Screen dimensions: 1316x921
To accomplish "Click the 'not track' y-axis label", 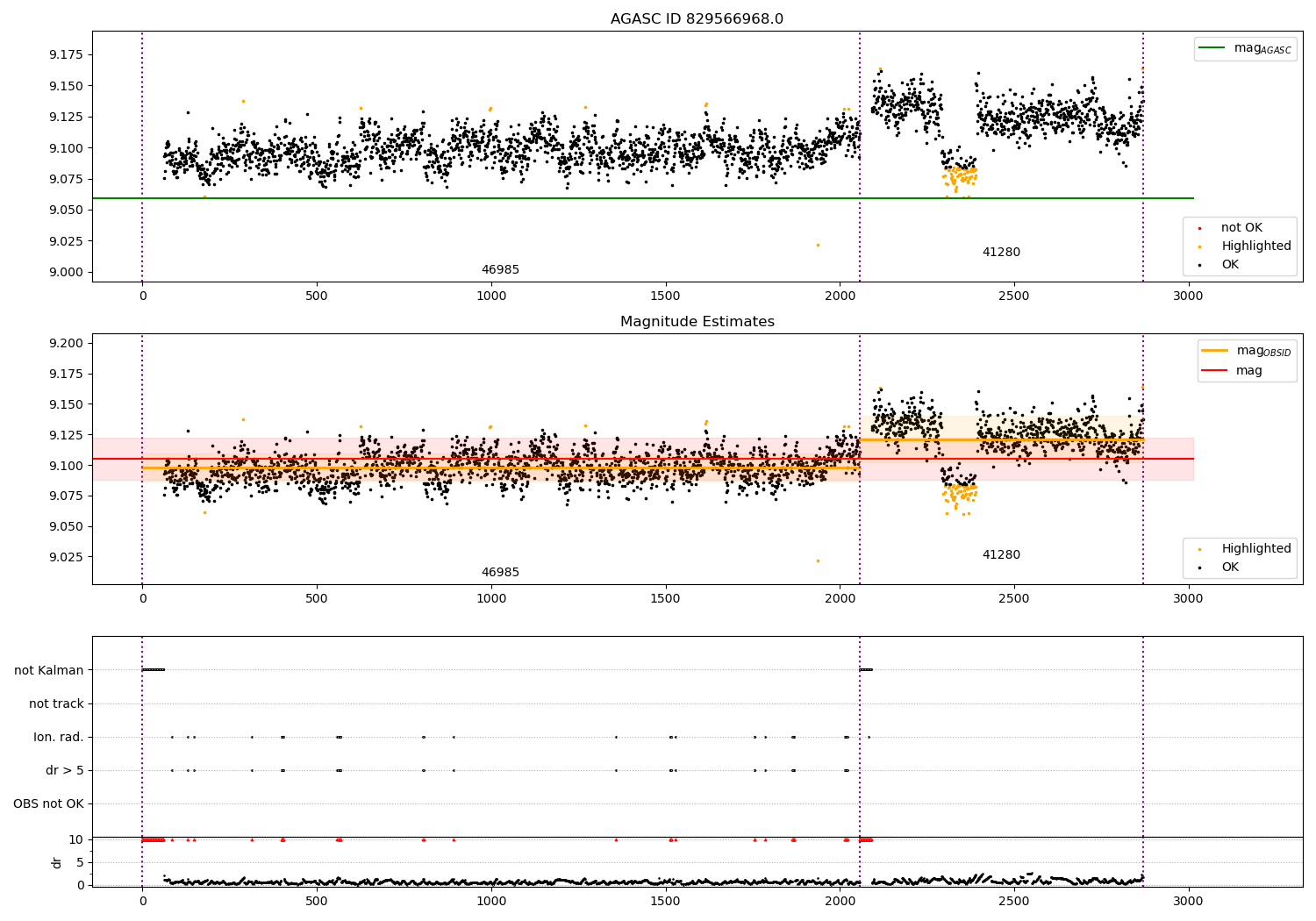I will 56,703.
